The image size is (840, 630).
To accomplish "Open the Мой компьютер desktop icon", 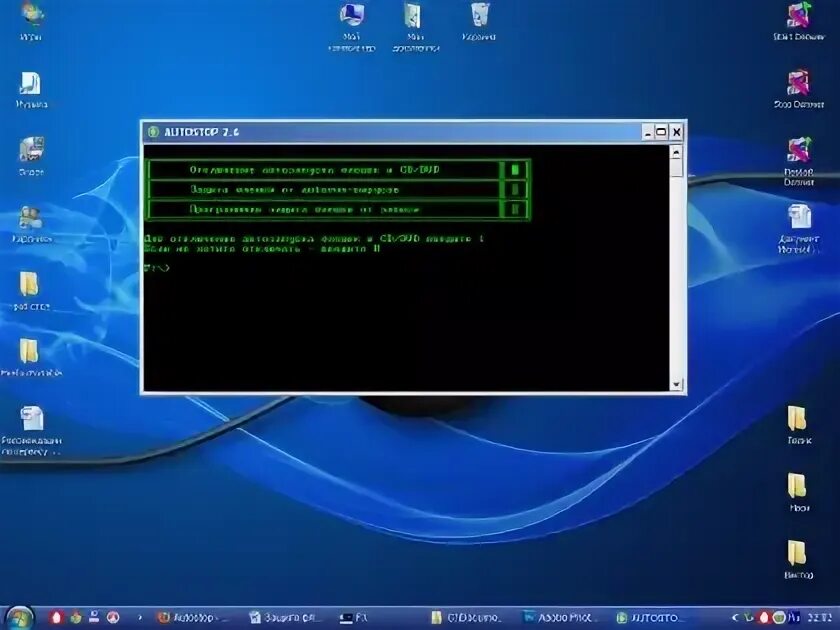I will 351,27.
